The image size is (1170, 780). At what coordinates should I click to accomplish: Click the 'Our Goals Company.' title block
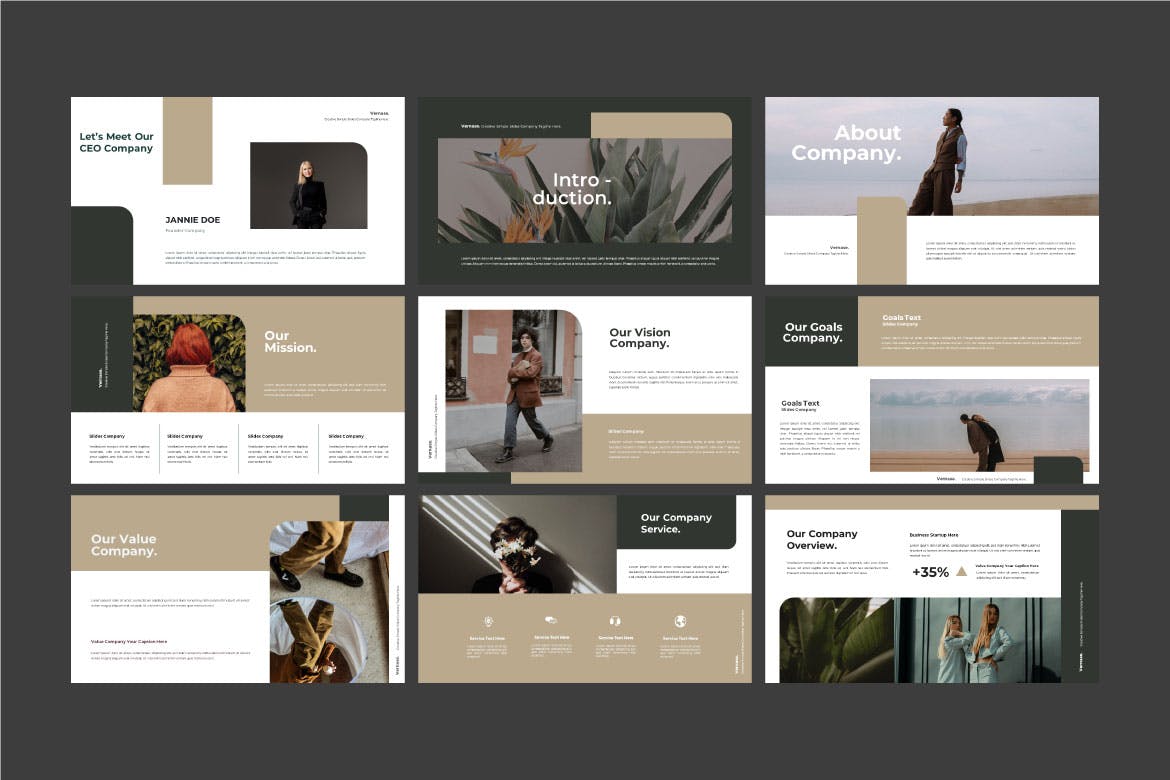click(x=812, y=333)
